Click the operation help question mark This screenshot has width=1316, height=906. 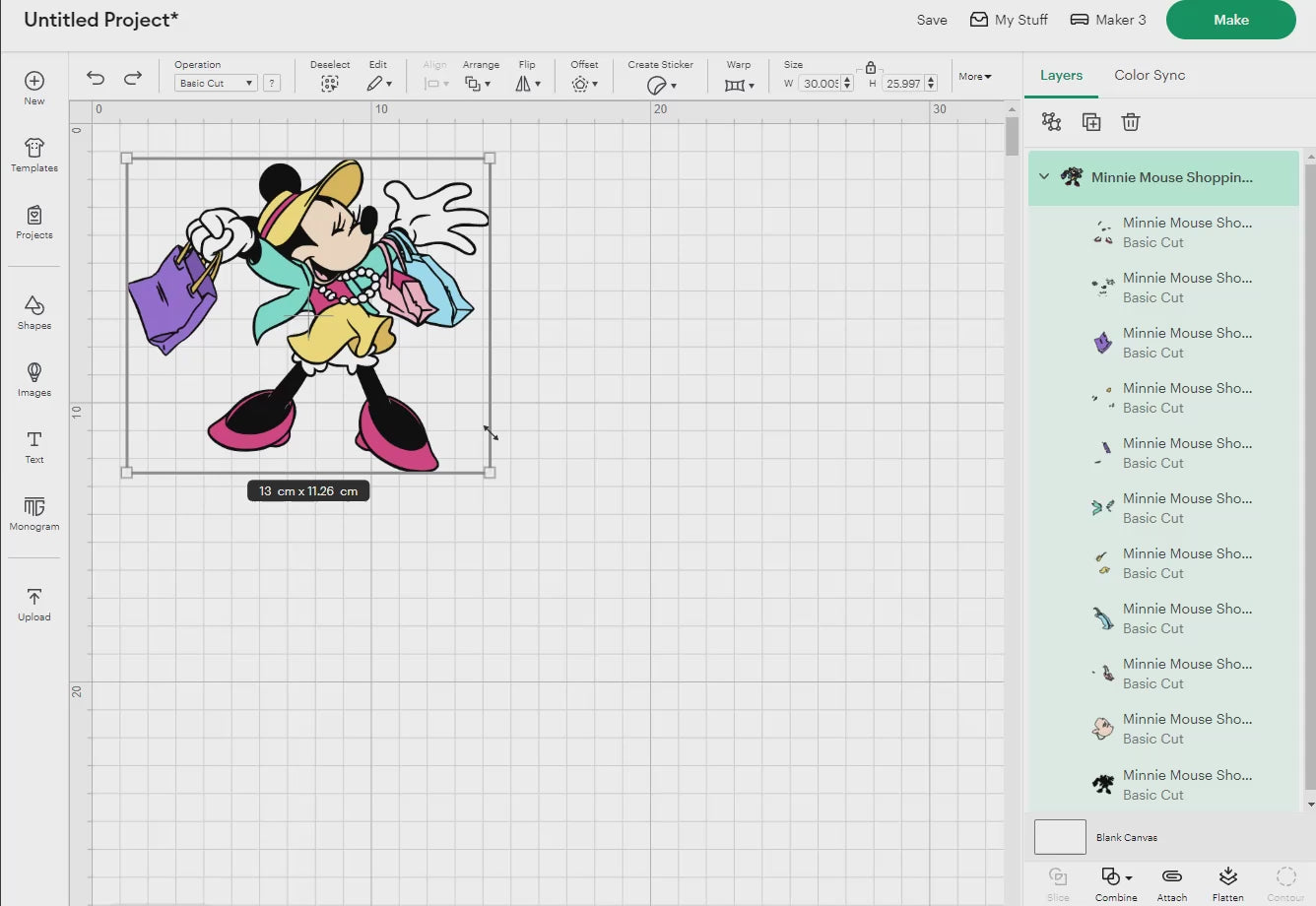[272, 84]
